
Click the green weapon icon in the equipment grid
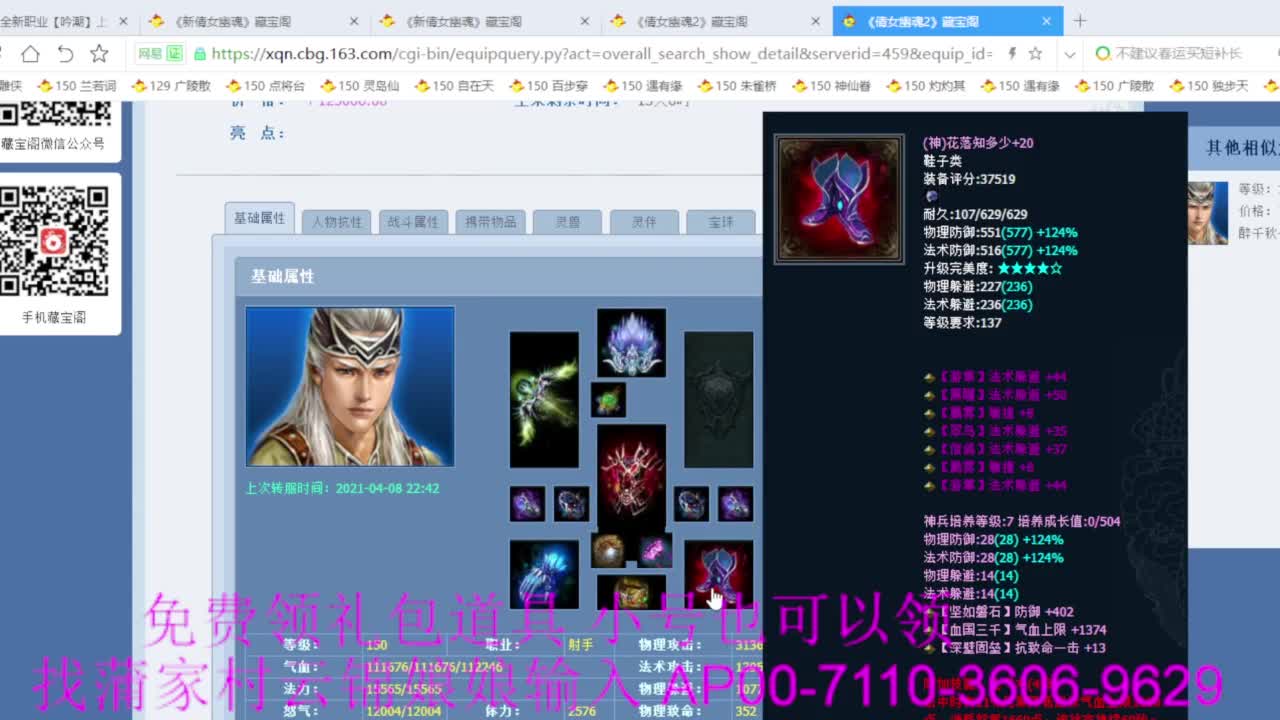click(544, 400)
